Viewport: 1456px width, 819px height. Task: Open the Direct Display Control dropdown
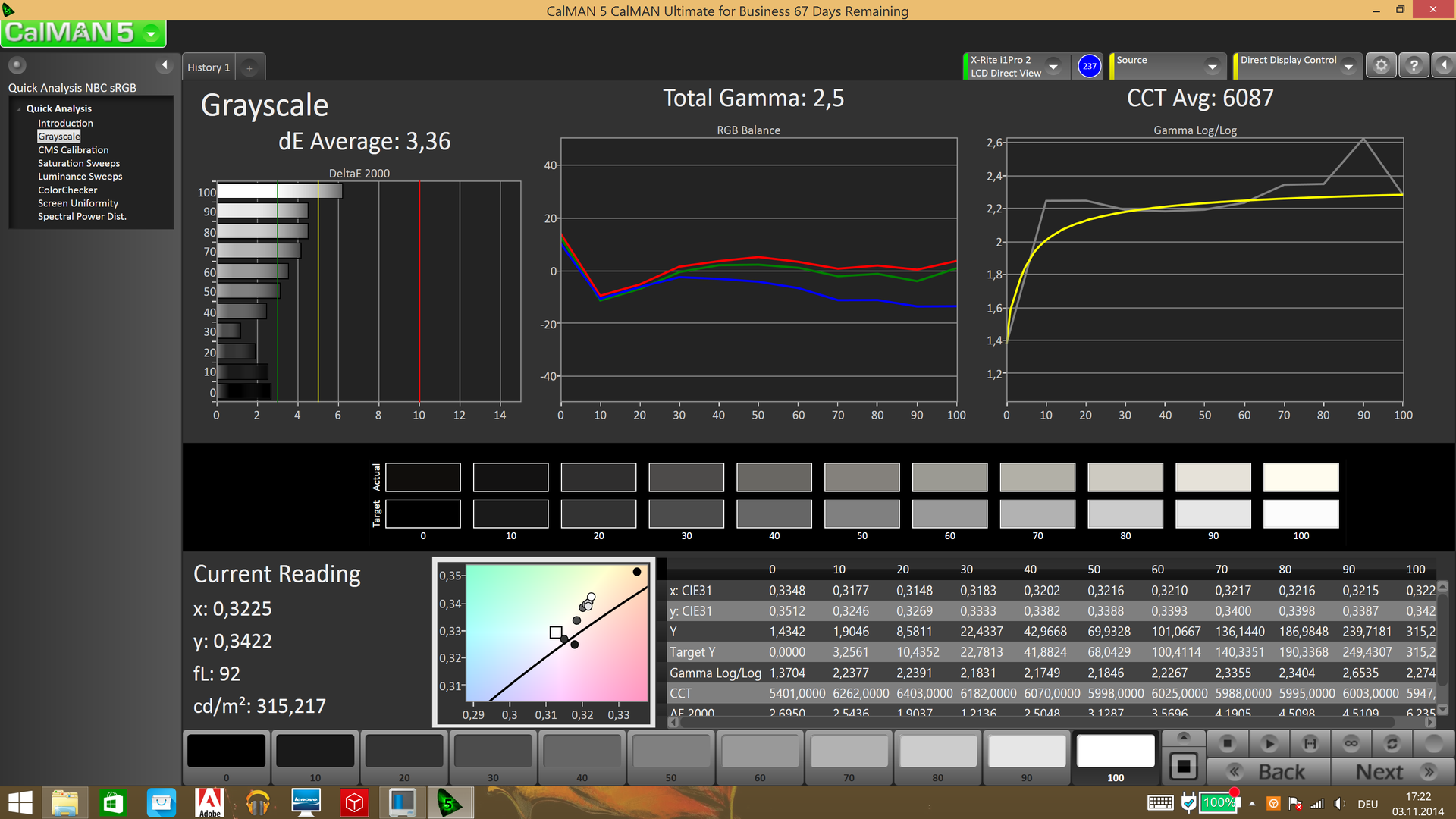(x=1348, y=67)
